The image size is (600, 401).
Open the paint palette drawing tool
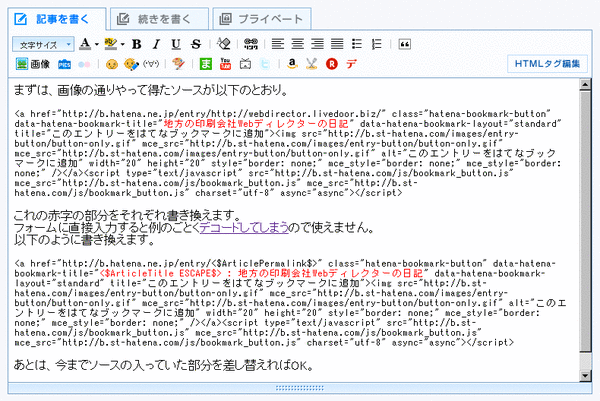pyautogui.click(x=178, y=64)
